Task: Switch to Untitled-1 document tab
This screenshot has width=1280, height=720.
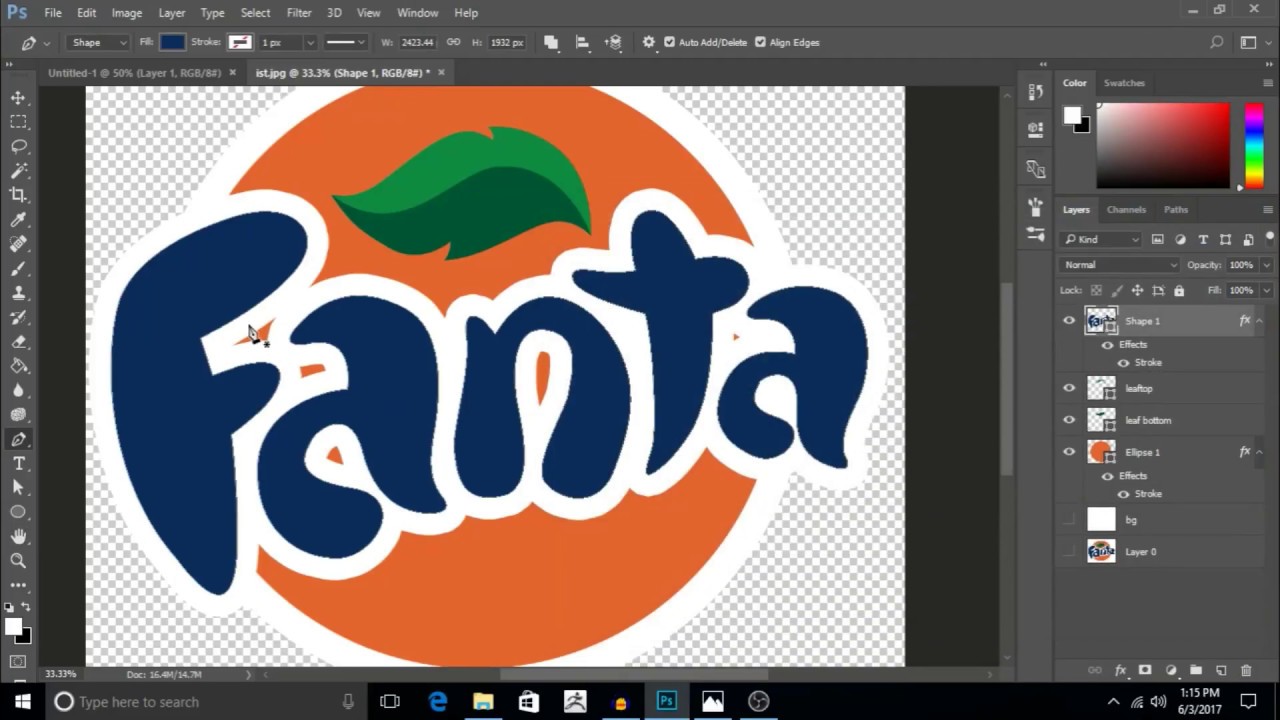Action: pos(134,72)
